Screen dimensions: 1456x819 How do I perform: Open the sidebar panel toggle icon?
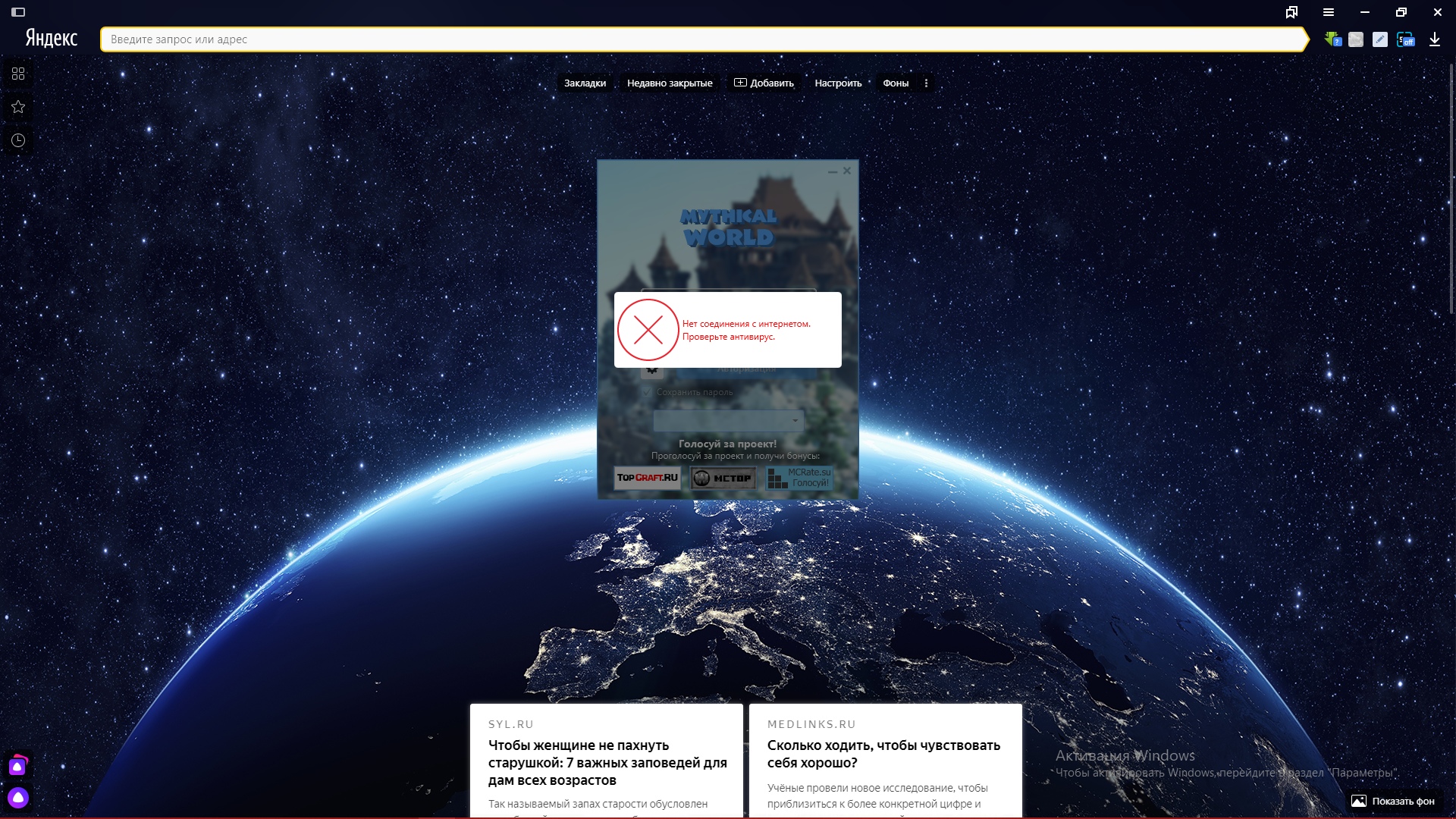[x=18, y=12]
